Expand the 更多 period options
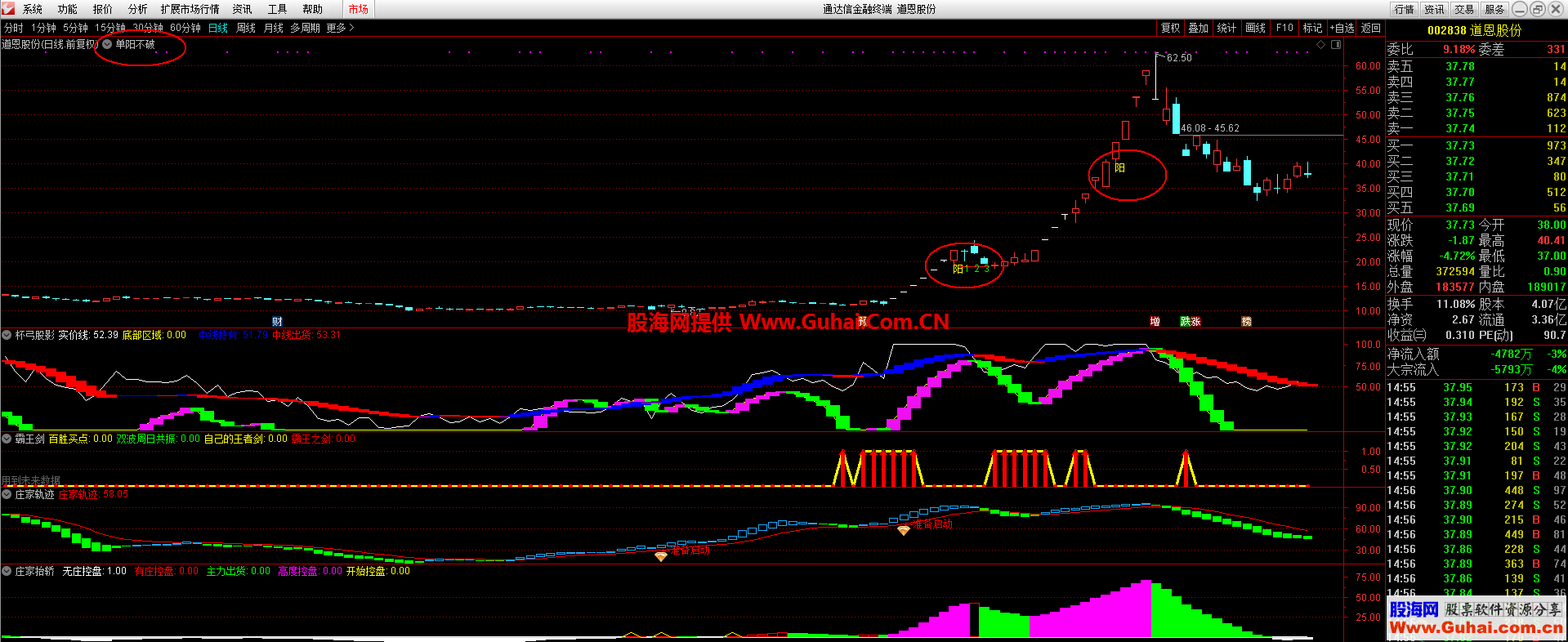Screen dimensions: 1568x642 (x=340, y=28)
